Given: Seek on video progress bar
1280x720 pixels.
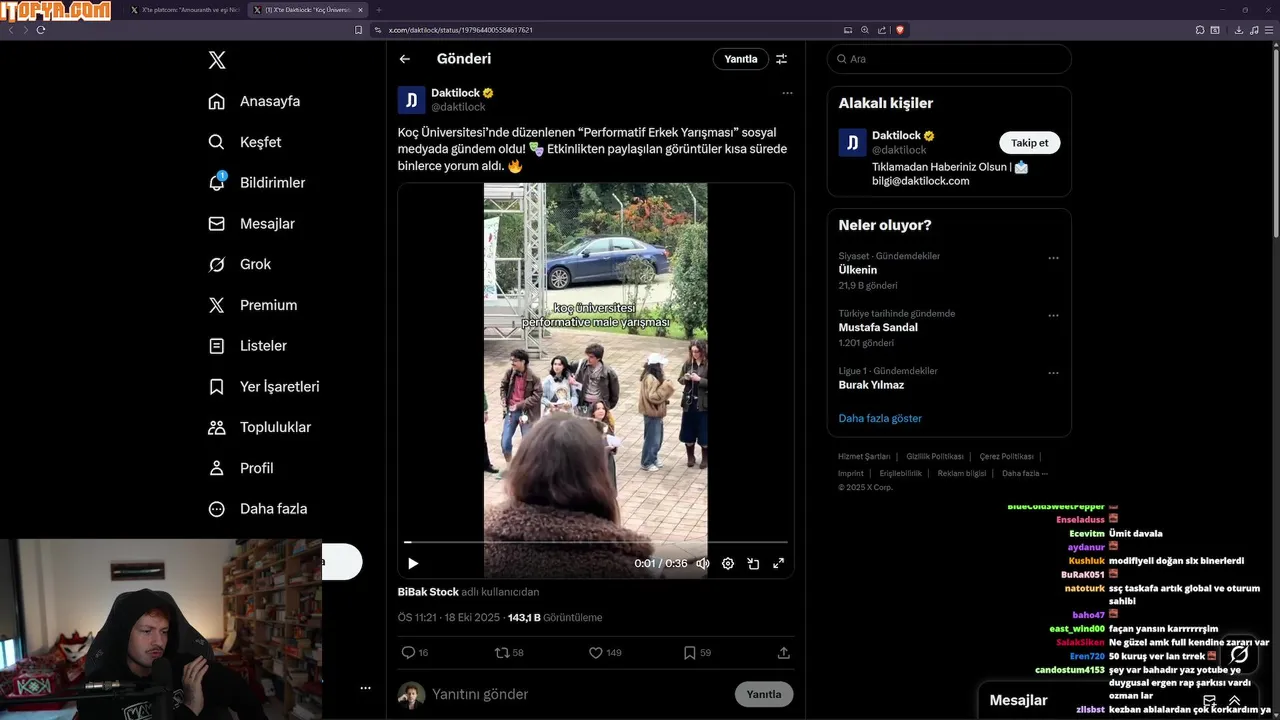Looking at the screenshot, I should [x=596, y=542].
